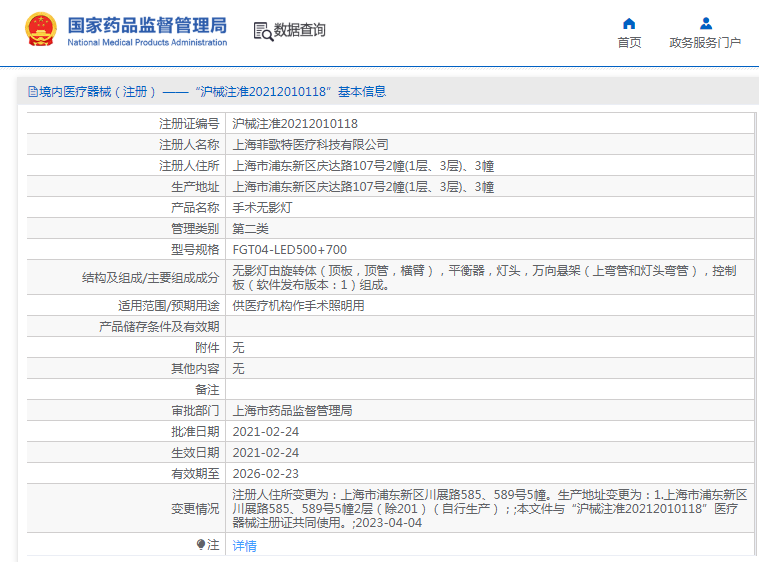
Task: Click the lightbulb icon beside 注
Action: [x=201, y=545]
